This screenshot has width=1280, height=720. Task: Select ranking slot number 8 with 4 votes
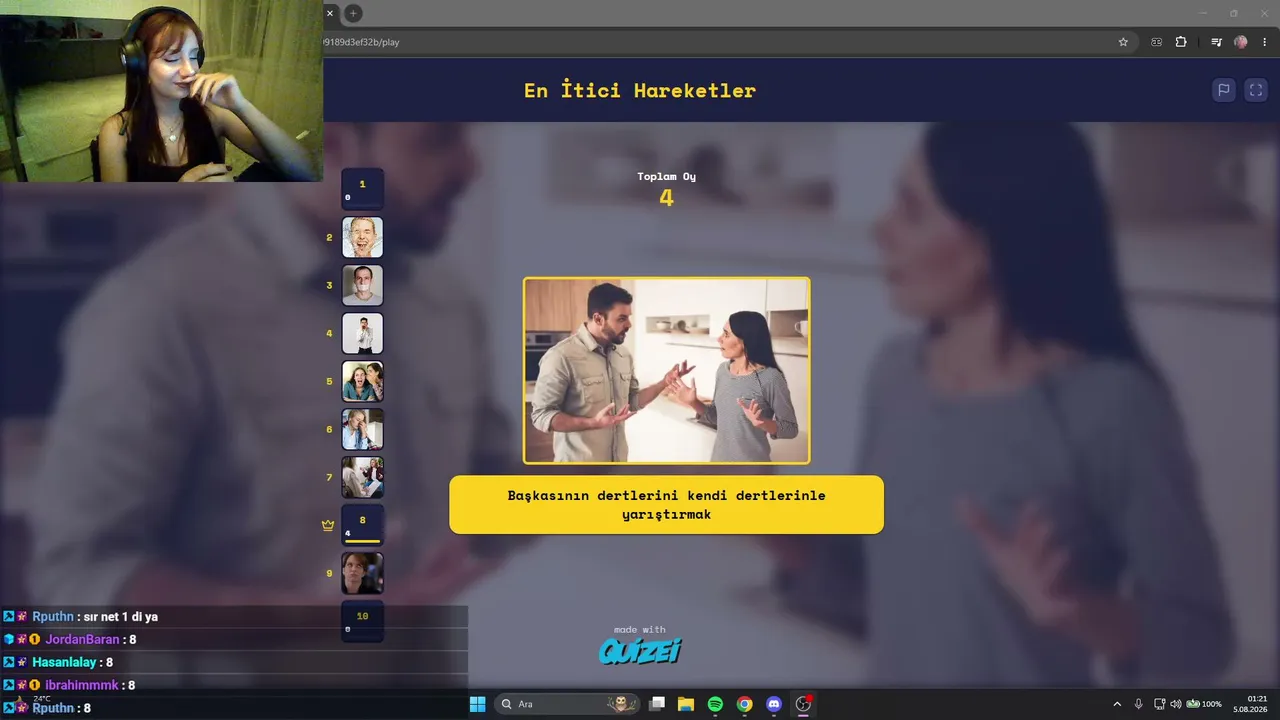click(x=362, y=525)
